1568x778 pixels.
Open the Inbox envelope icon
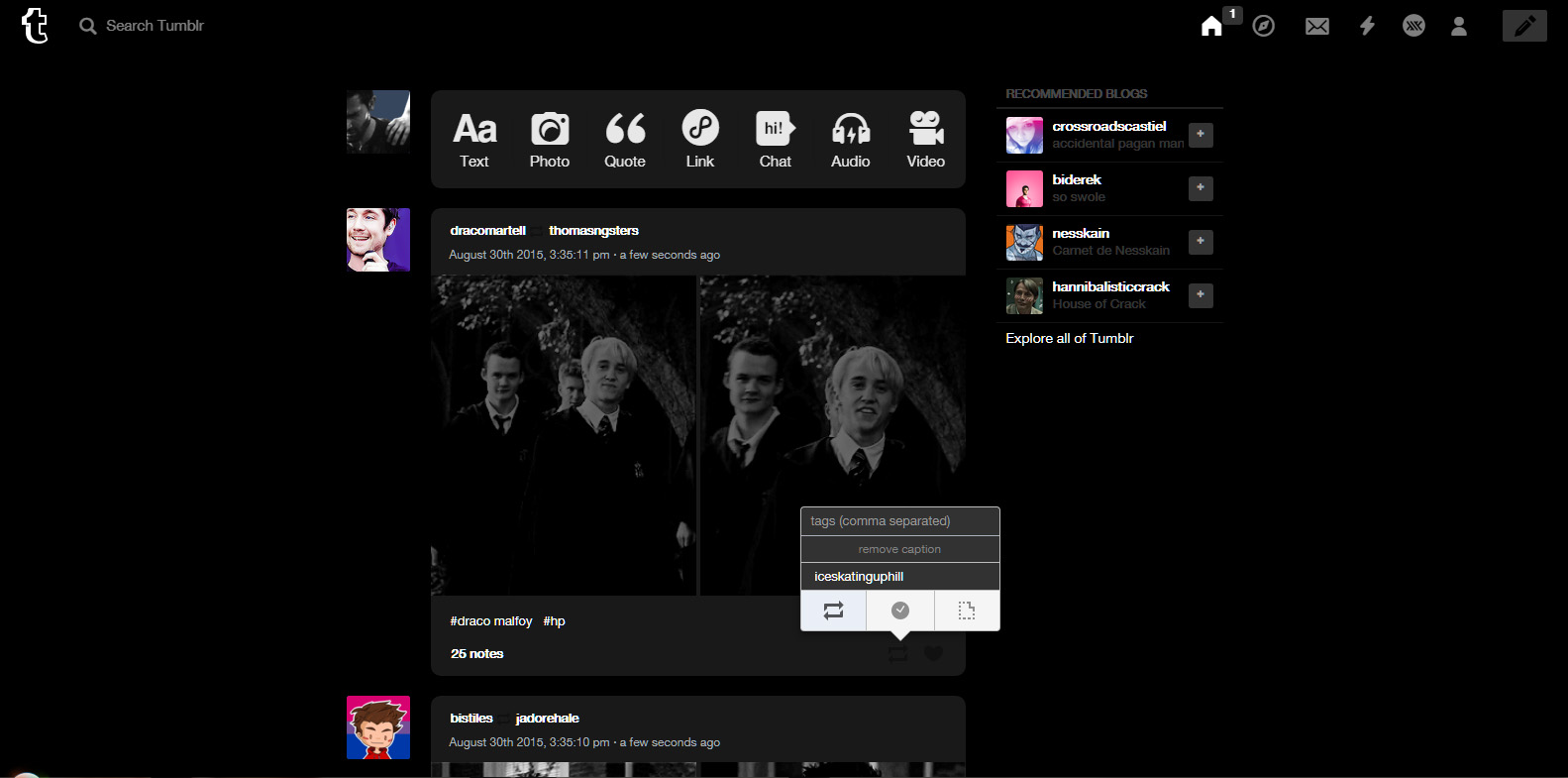[x=1317, y=26]
